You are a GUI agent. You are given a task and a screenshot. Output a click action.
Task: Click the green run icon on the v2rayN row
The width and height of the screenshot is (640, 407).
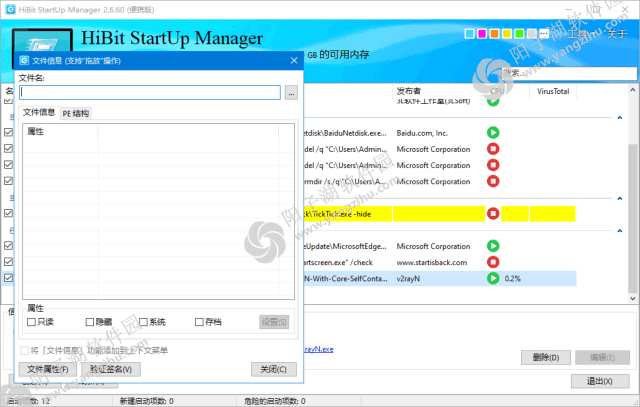point(493,278)
